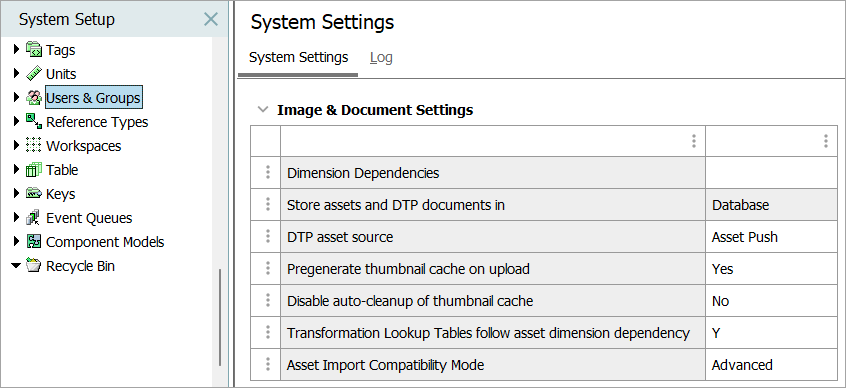This screenshot has height=388, width=846.
Task: Click the Advanced value cell
Action: 772,365
